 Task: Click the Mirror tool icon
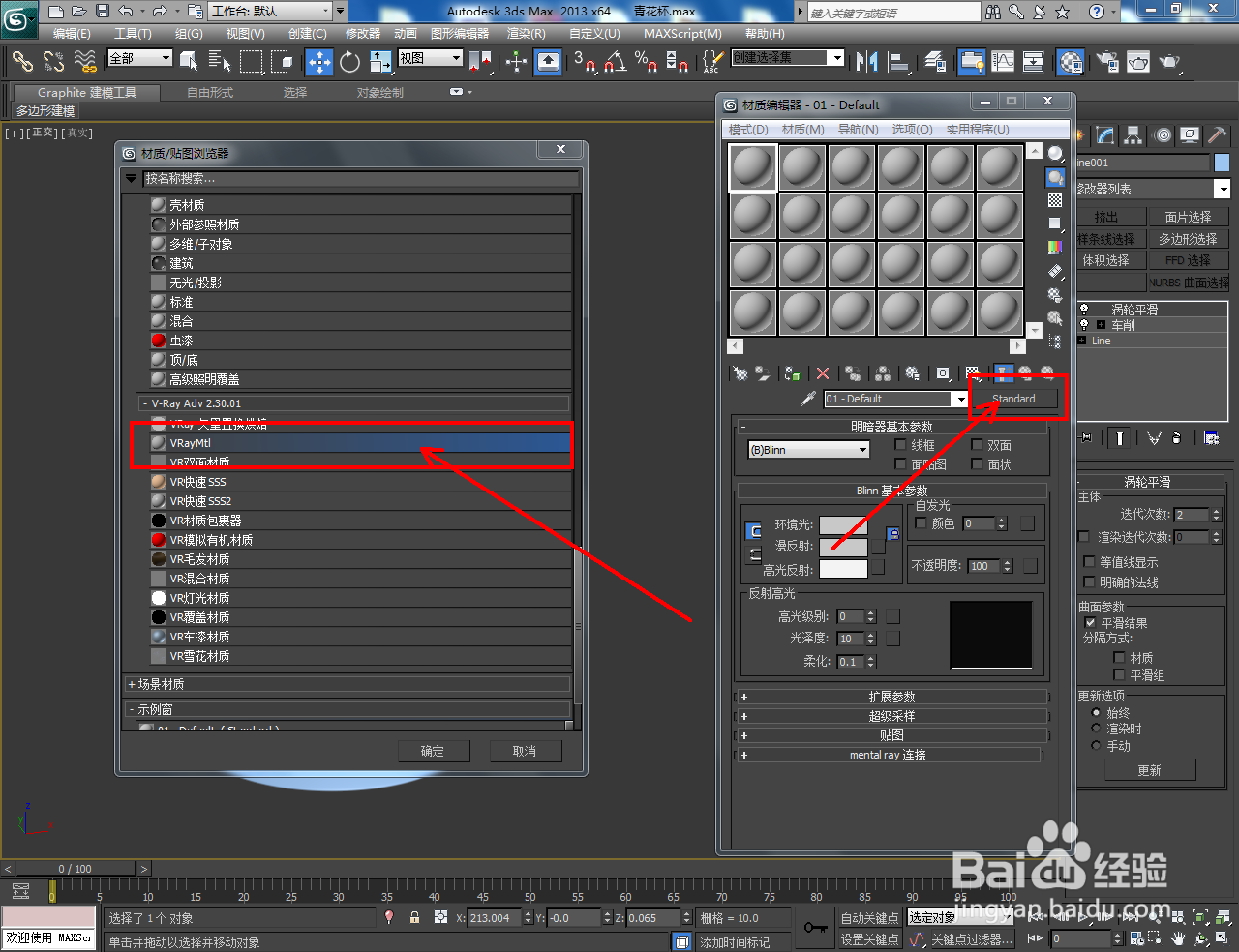coord(866,62)
